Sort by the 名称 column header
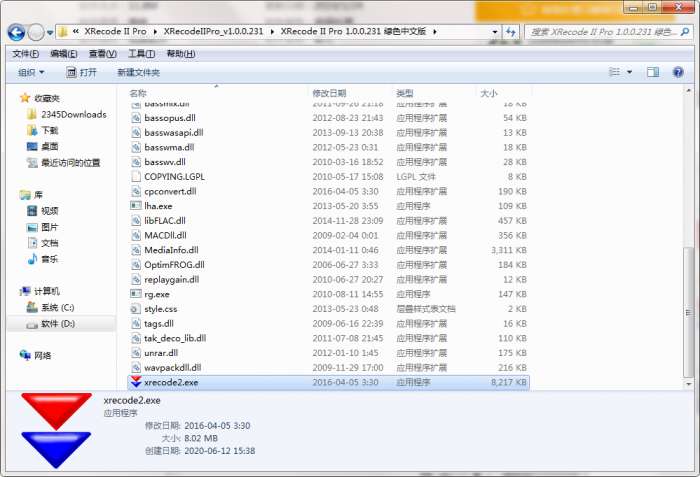 (138, 93)
